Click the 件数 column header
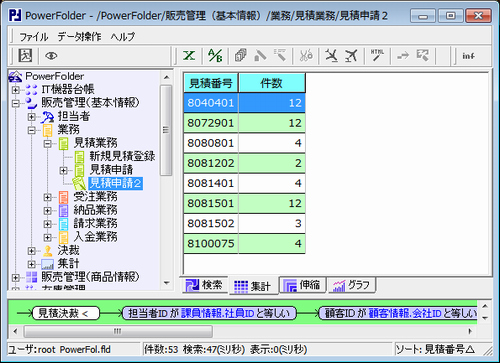 coord(272,83)
